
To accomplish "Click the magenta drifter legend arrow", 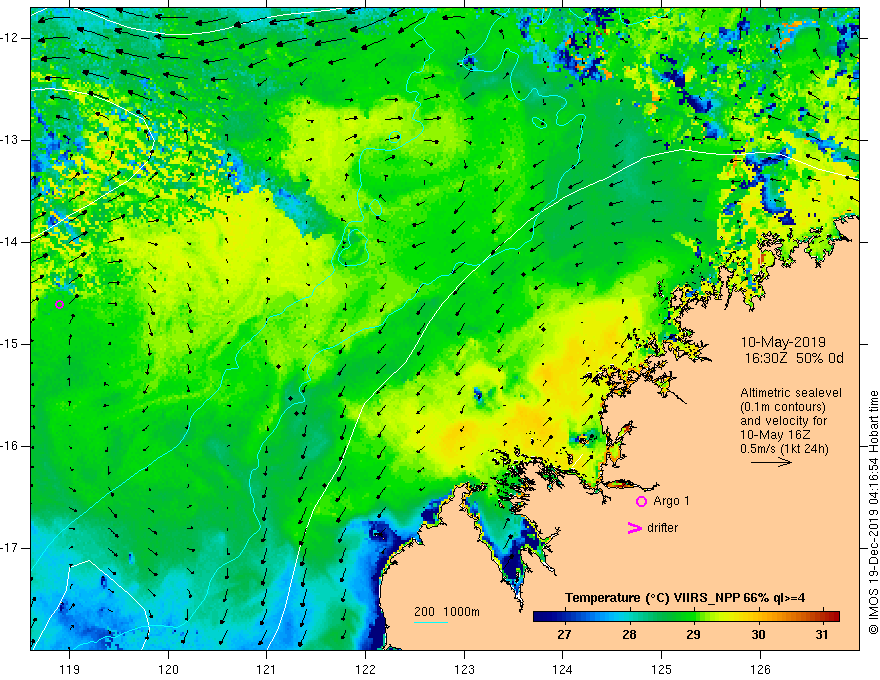I will 635,528.
